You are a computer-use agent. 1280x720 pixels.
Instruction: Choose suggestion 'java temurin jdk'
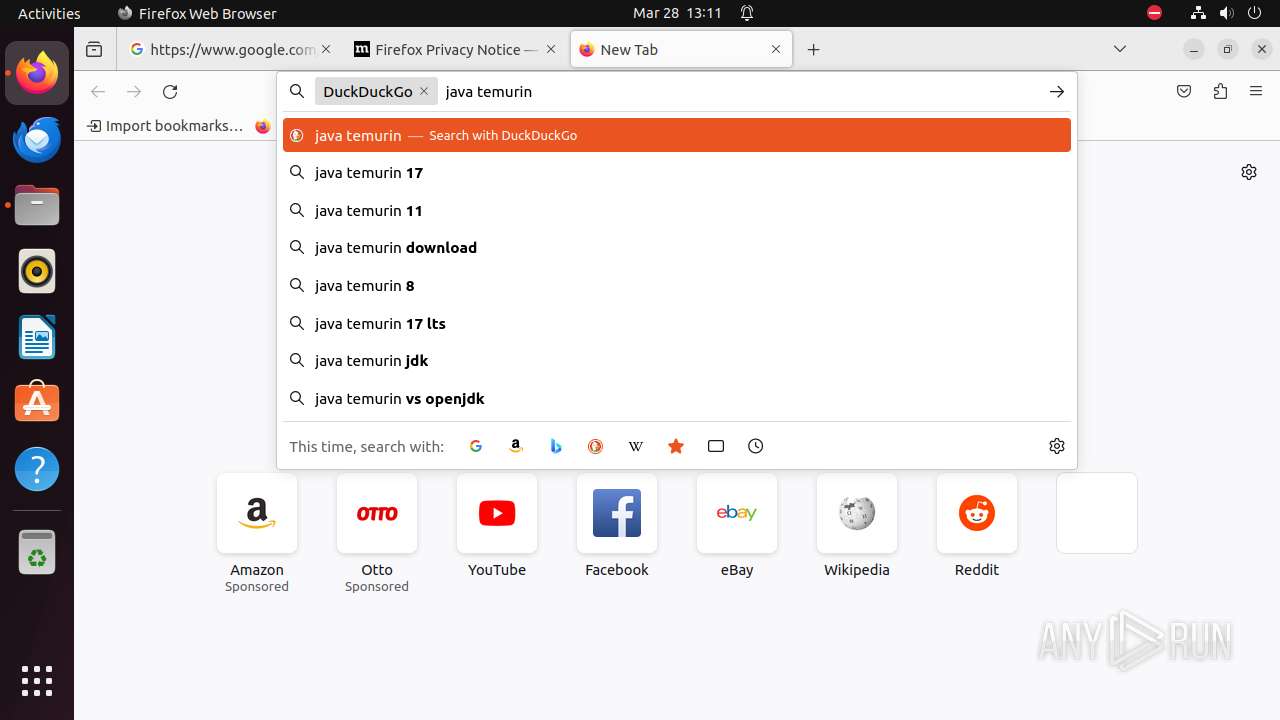(677, 361)
